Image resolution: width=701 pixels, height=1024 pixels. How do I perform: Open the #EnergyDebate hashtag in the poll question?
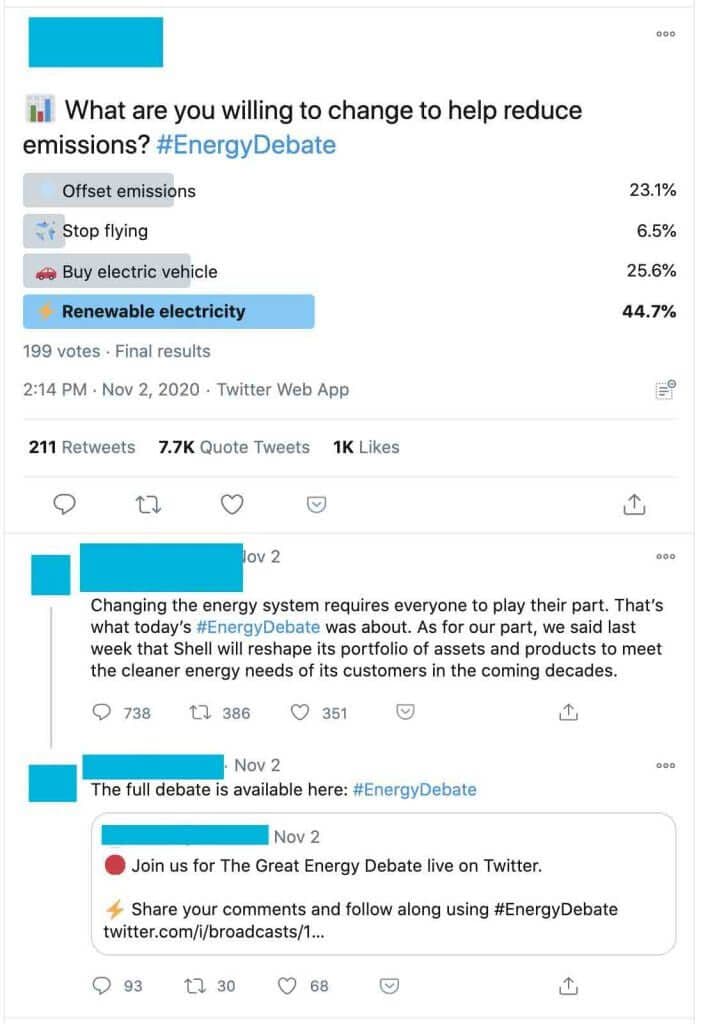[246, 145]
